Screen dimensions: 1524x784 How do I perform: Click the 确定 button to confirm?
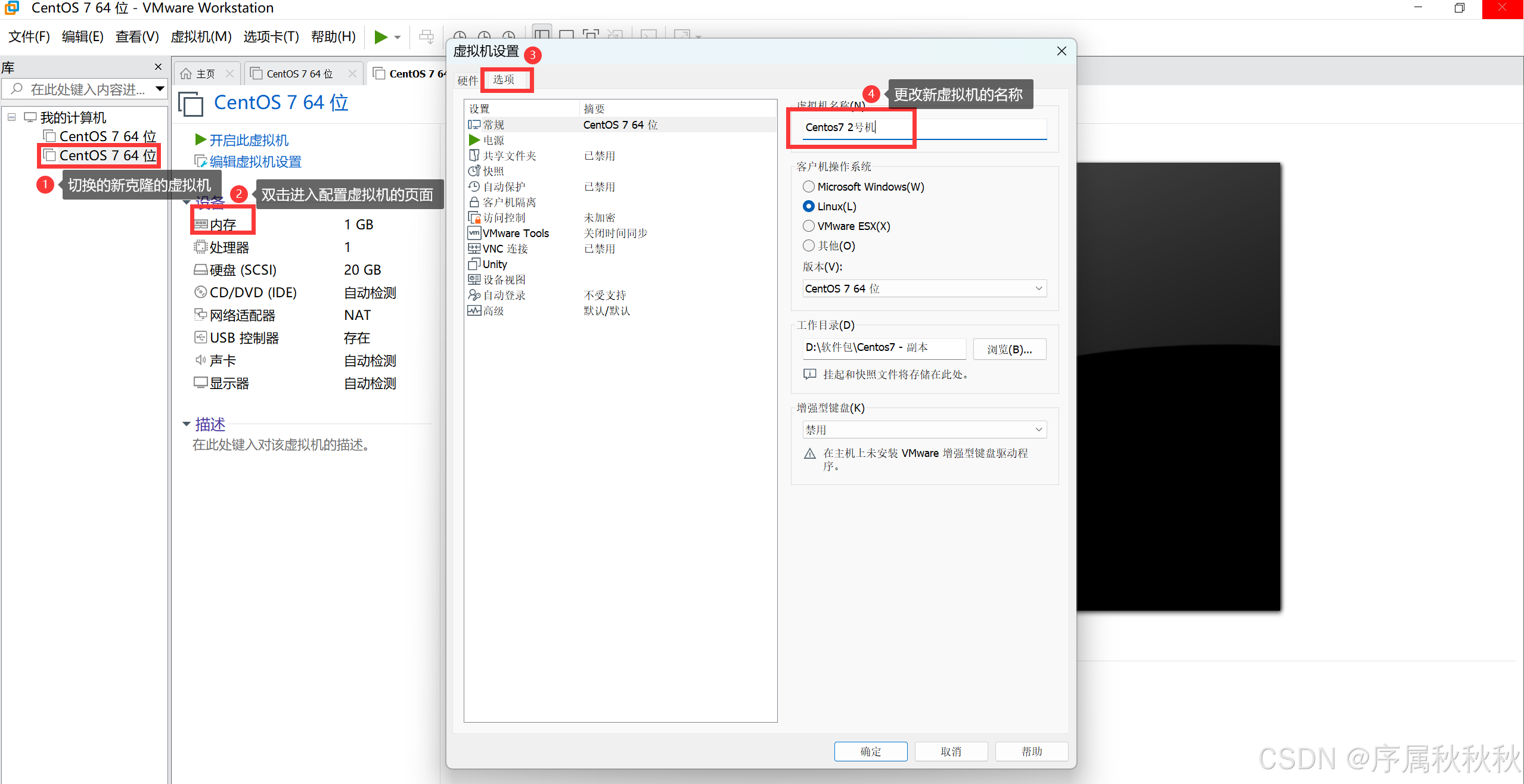870,751
